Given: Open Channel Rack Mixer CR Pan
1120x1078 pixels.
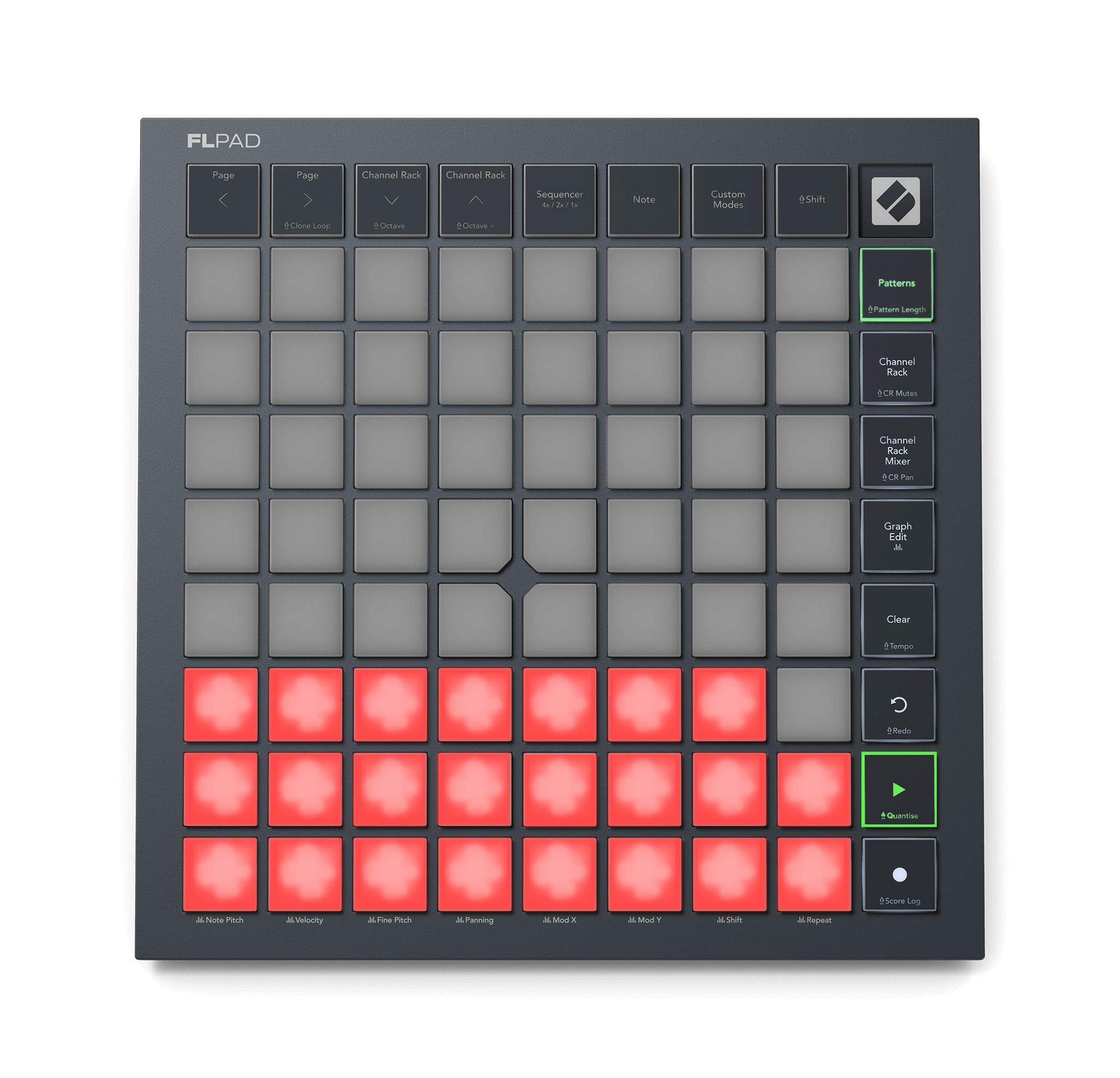Looking at the screenshot, I should click(897, 453).
